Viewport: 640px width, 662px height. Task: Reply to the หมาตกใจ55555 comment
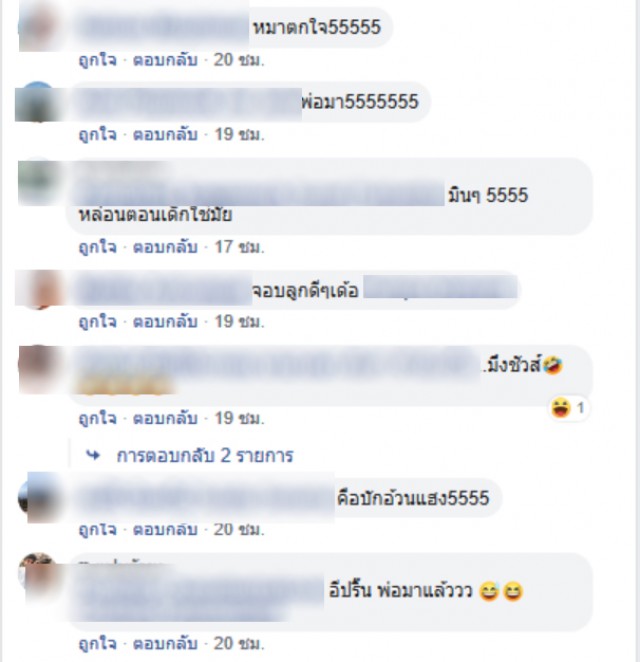point(165,60)
